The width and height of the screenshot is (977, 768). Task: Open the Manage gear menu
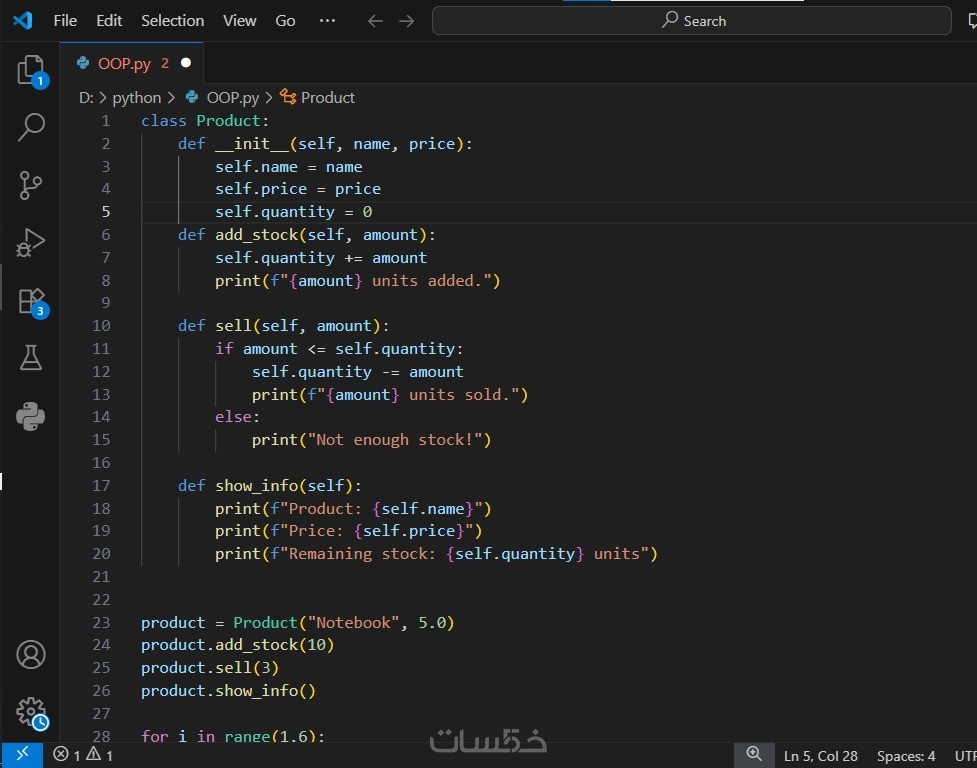[x=31, y=713]
